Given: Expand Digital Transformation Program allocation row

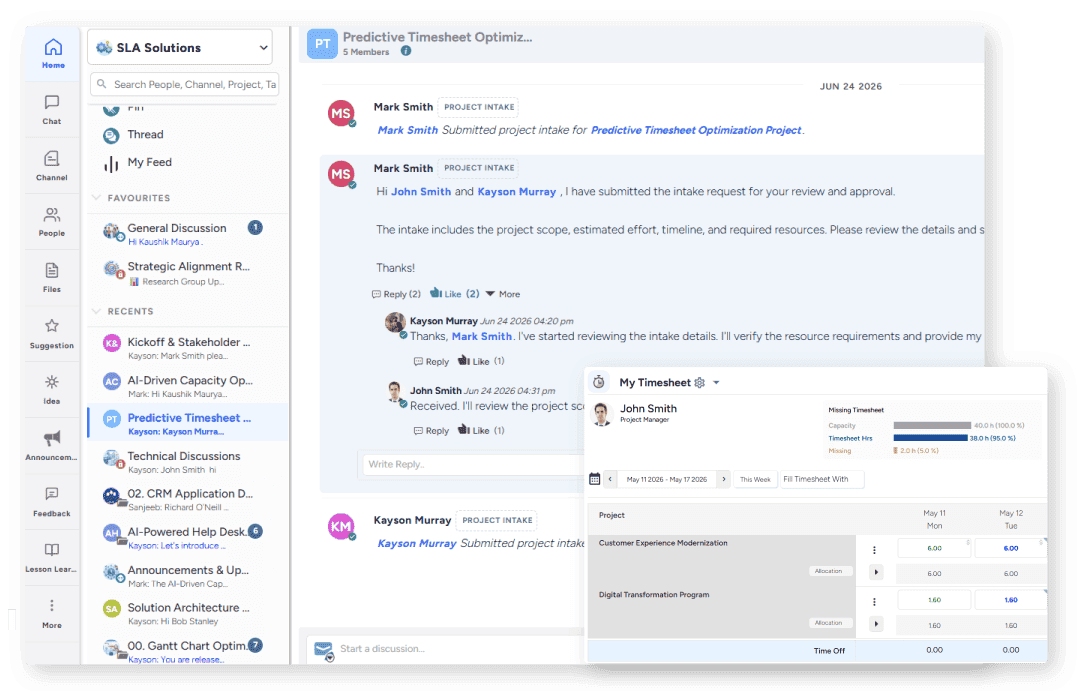Looking at the screenshot, I should pyautogui.click(x=876, y=624).
